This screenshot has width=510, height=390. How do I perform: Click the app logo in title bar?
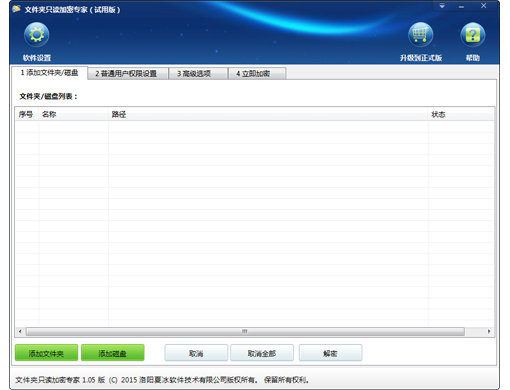[17, 9]
